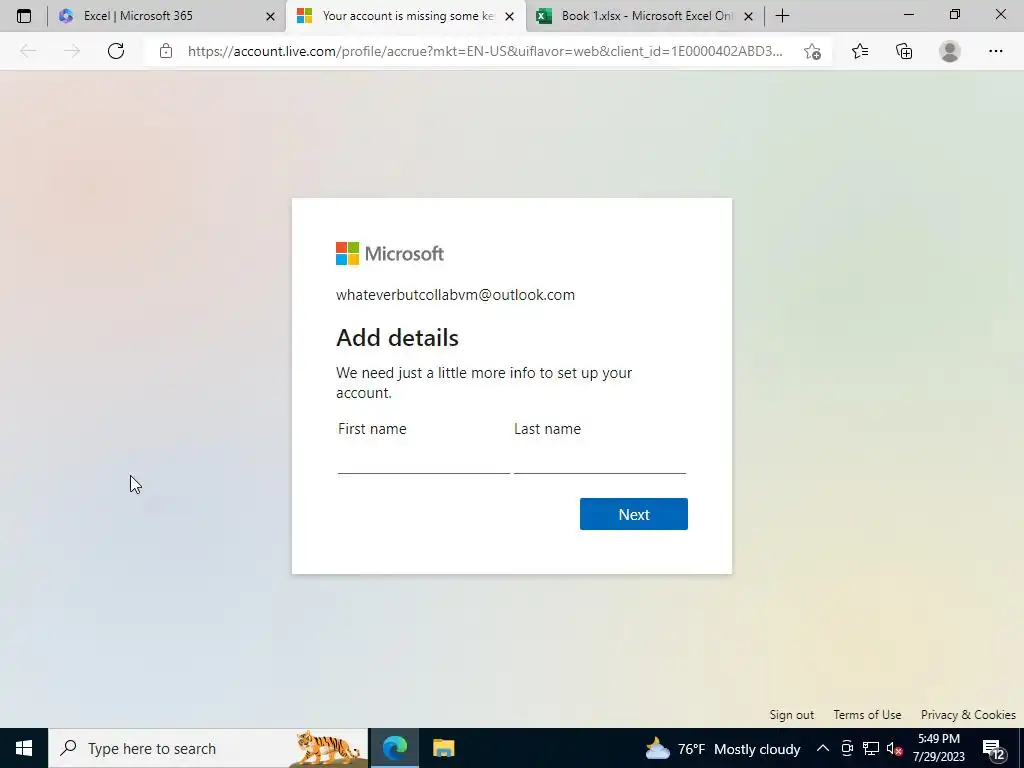Close the Book 1.xlsx tab
The height and width of the screenshot is (768, 1024).
(748, 16)
